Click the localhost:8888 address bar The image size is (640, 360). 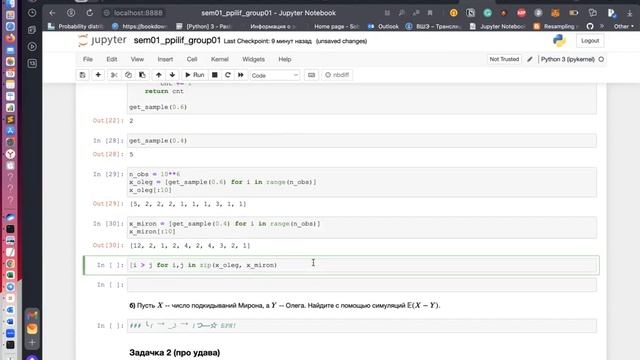(138, 13)
